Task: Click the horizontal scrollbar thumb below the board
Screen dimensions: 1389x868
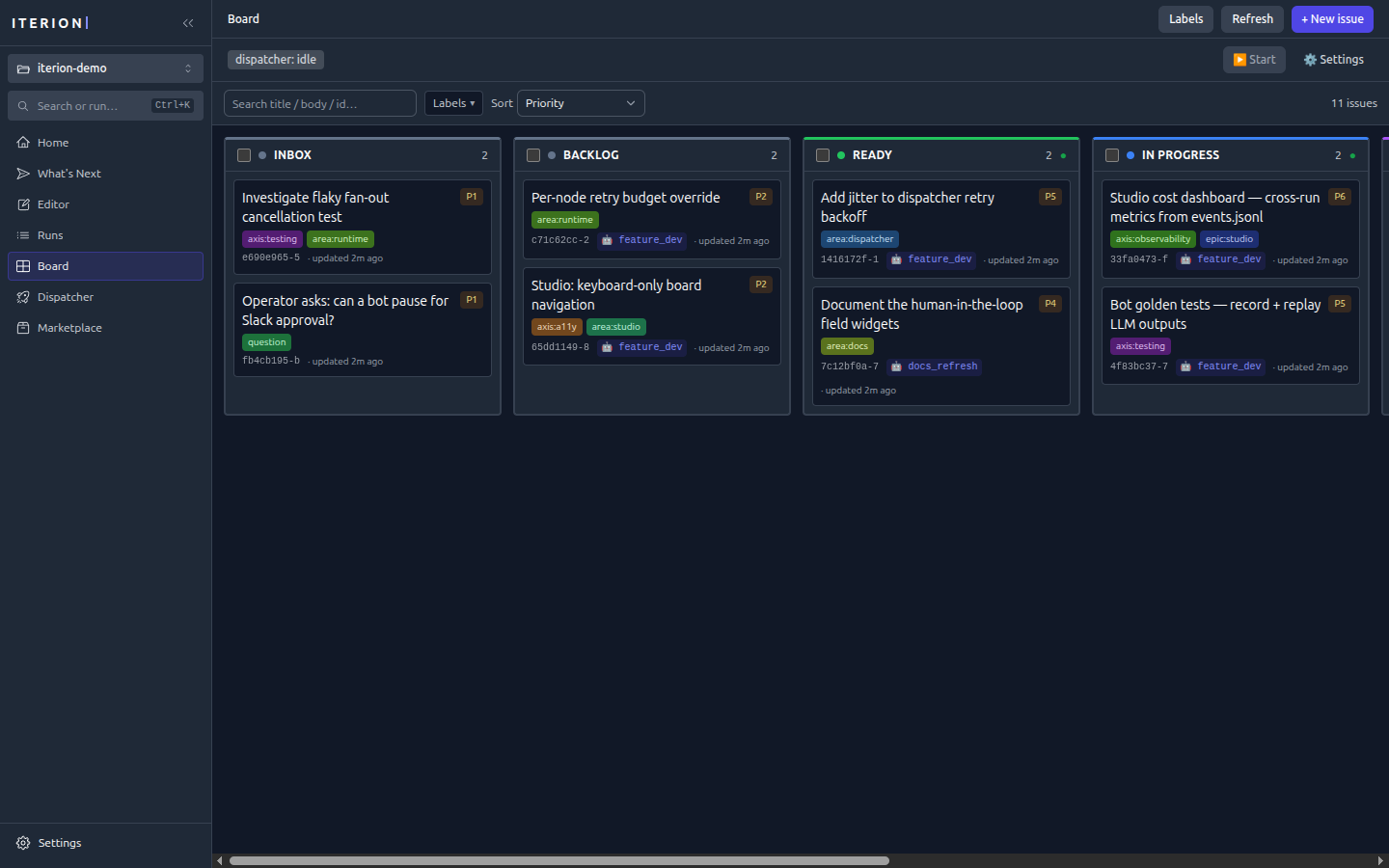Action: (559, 860)
